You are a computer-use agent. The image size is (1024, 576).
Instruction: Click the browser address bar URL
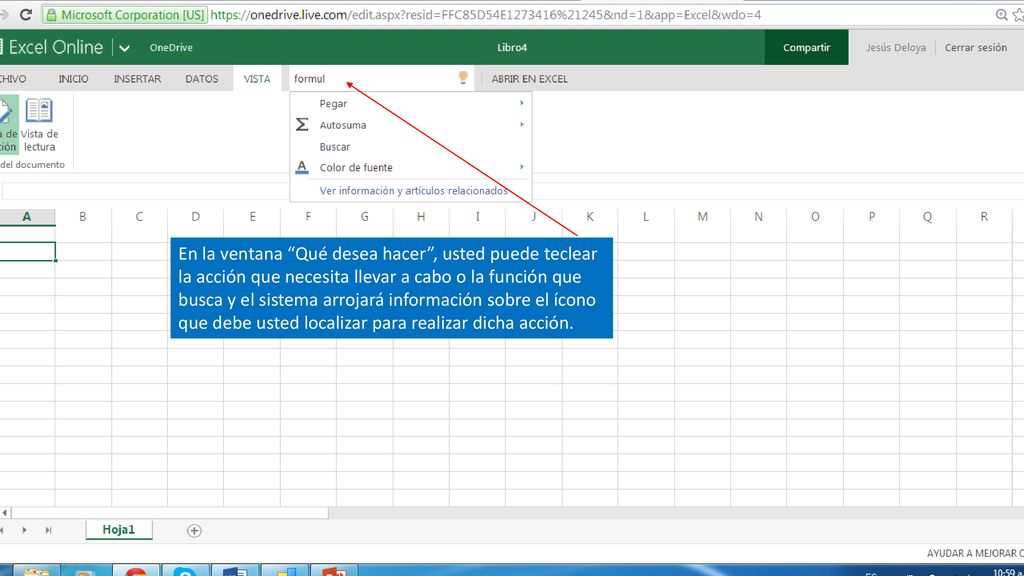tap(486, 14)
